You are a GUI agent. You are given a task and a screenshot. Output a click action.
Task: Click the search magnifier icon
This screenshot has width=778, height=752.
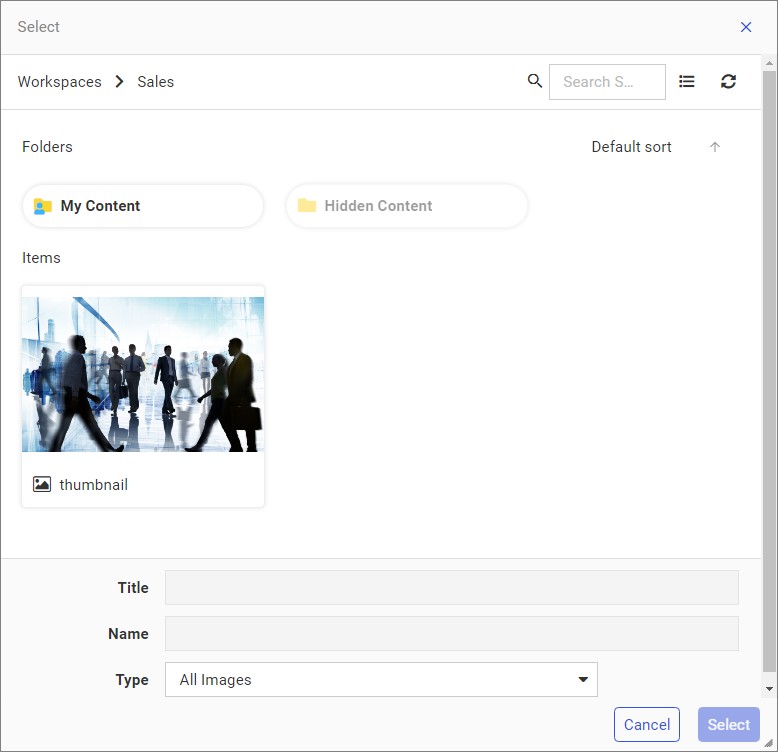535,81
